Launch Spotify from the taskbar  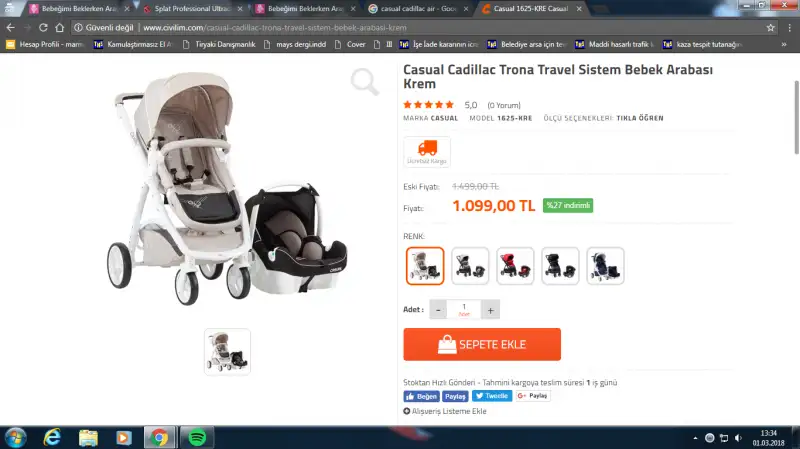[197, 437]
